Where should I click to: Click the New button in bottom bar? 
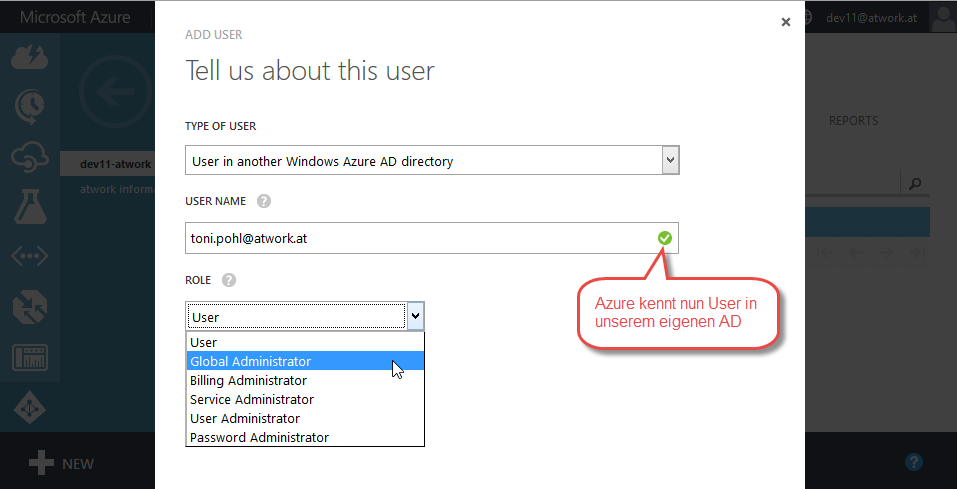click(x=61, y=463)
